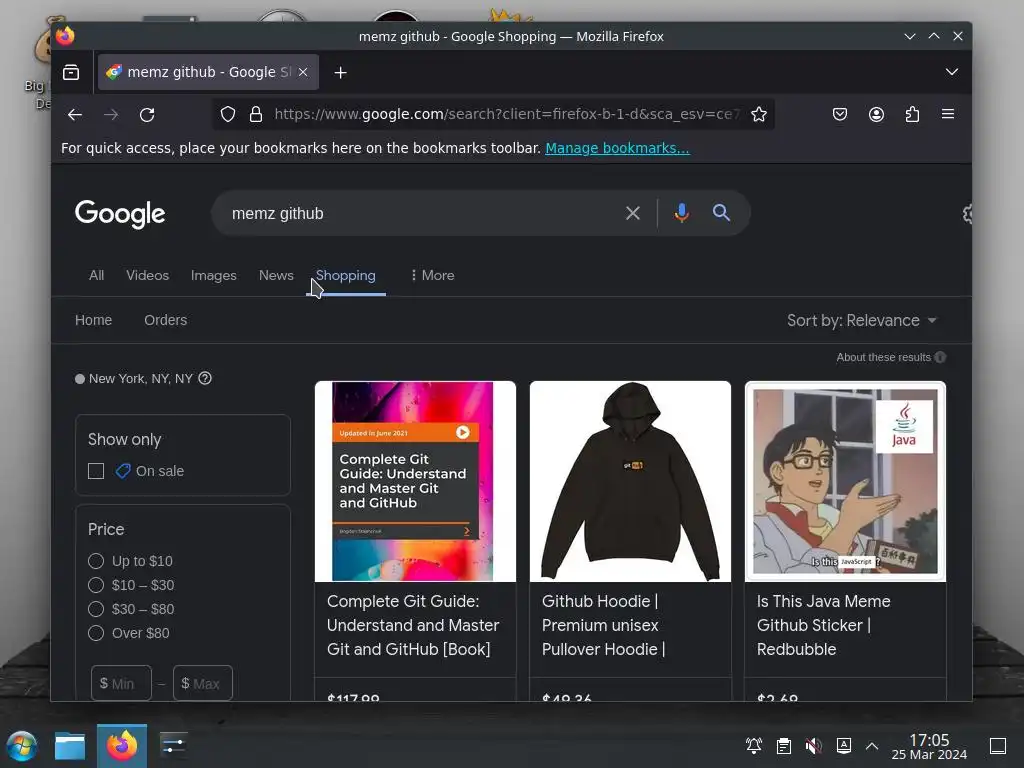The height and width of the screenshot is (768, 1024).
Task: Open the clipboard tray icon
Action: pos(784,745)
